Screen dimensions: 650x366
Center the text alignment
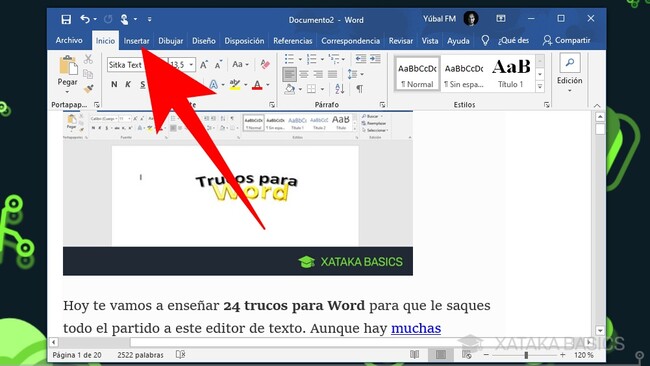(304, 74)
